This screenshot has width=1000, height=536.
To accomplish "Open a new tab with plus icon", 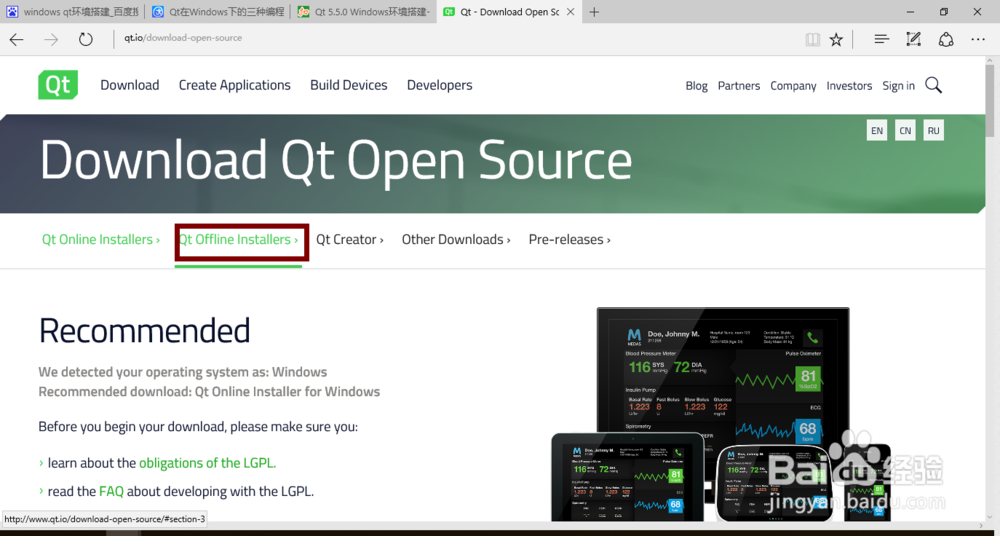I will pos(594,11).
